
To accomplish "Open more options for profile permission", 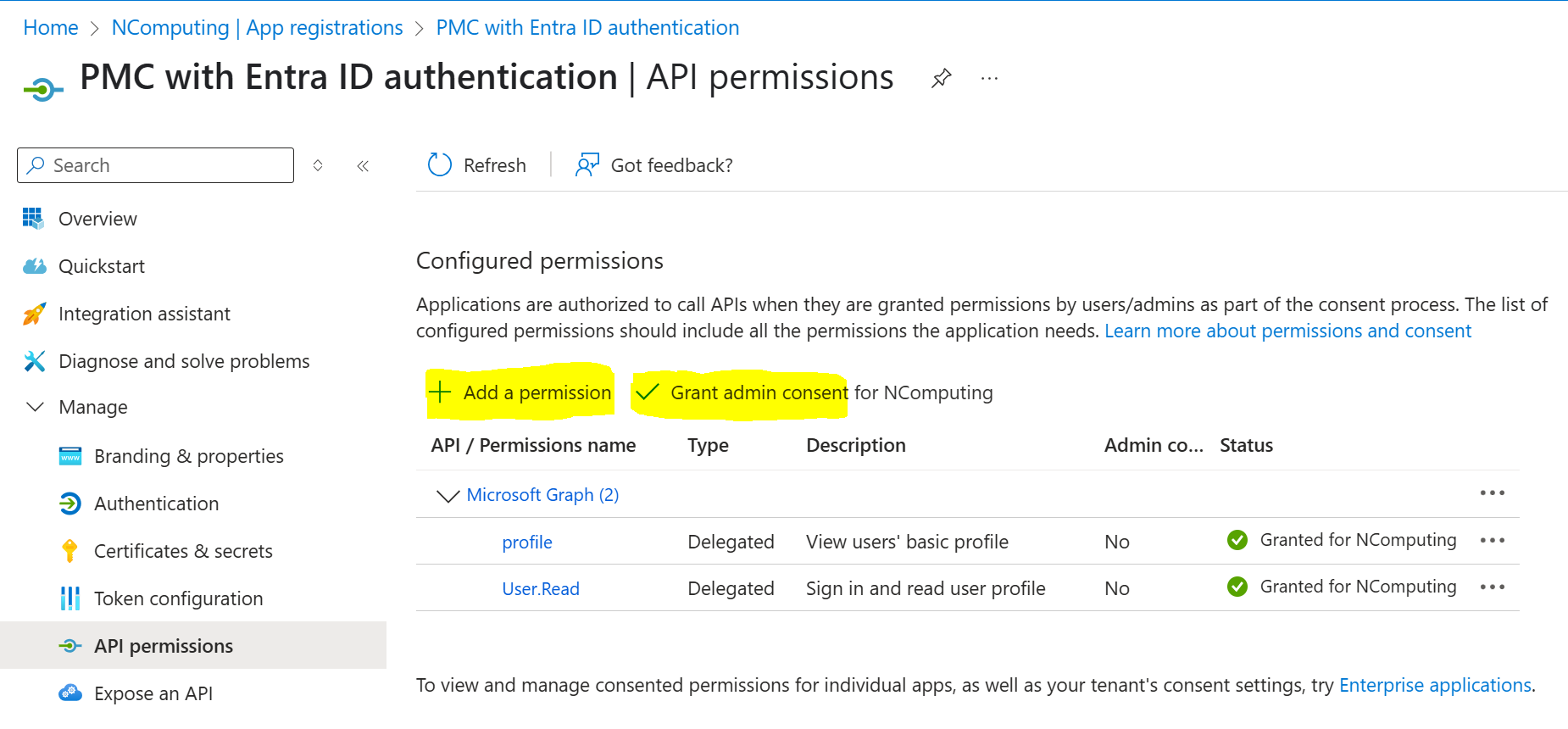I will [1492, 541].
